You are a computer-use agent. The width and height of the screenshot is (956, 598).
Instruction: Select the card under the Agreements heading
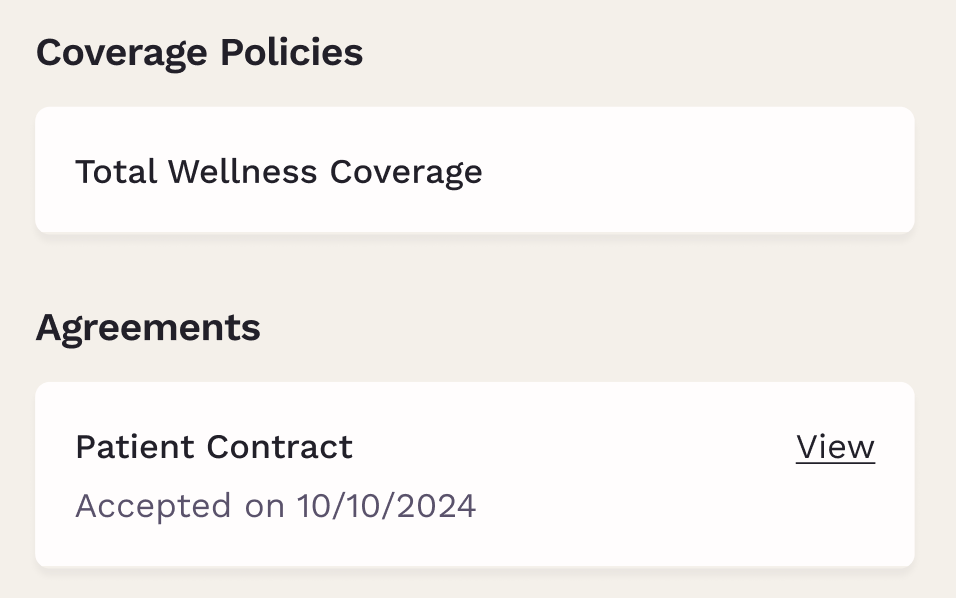475,475
